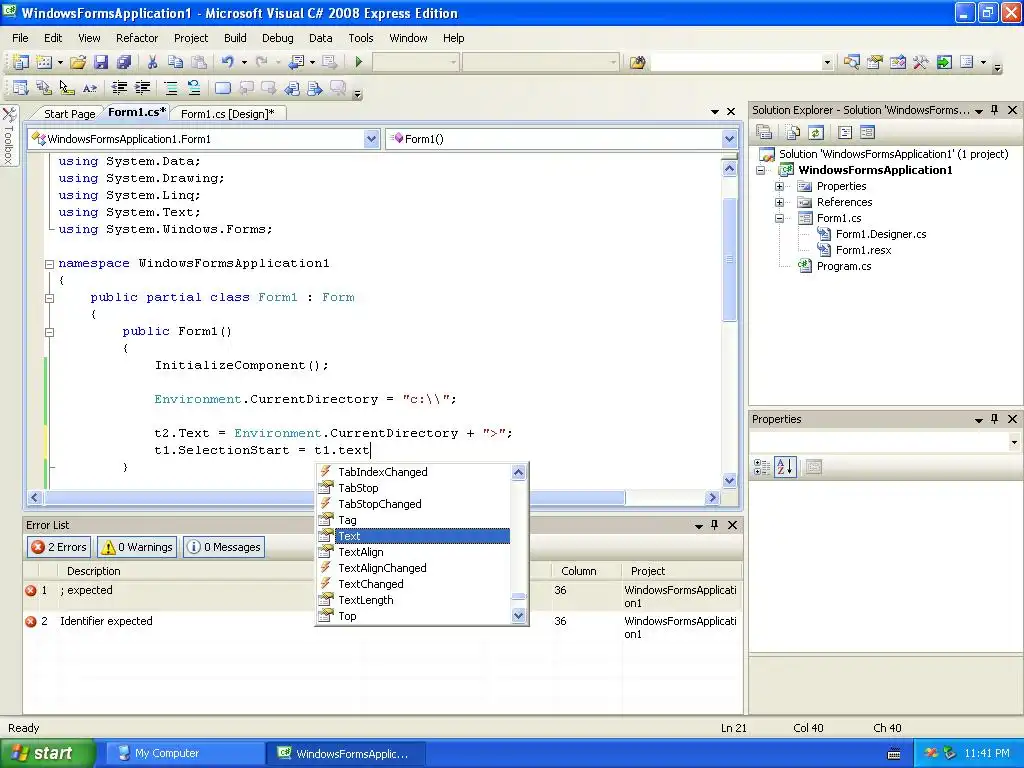Open the Refactor menu

point(137,38)
